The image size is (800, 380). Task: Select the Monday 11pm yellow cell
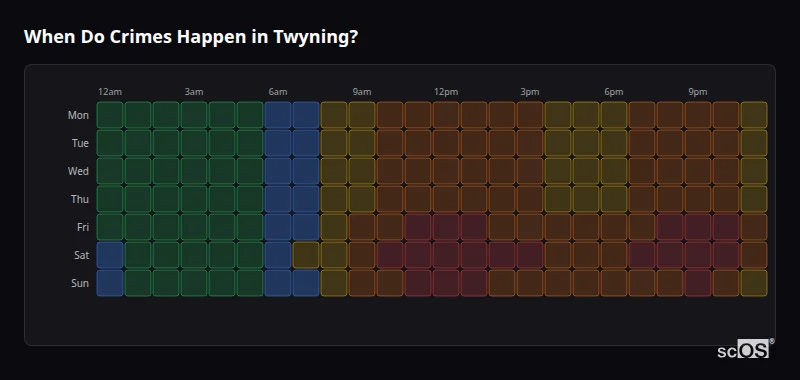(754, 115)
